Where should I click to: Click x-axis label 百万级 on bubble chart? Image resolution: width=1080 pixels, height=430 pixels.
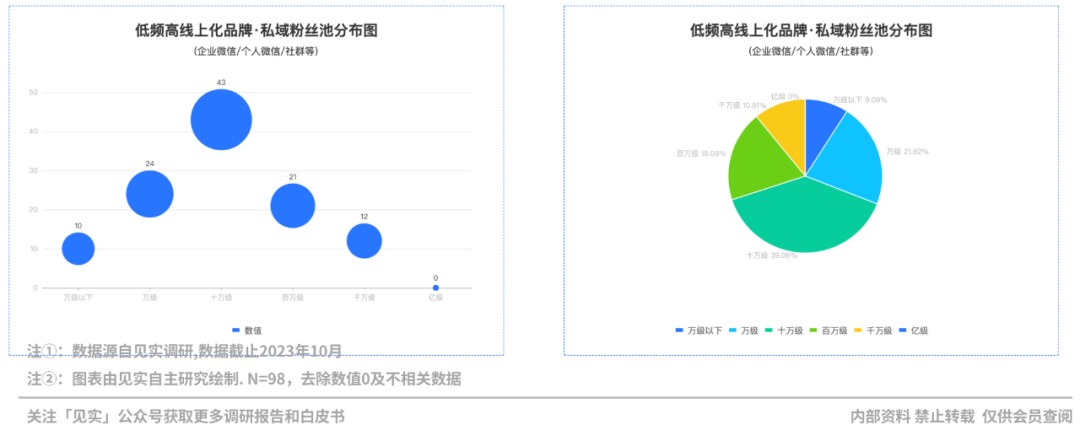tap(293, 298)
